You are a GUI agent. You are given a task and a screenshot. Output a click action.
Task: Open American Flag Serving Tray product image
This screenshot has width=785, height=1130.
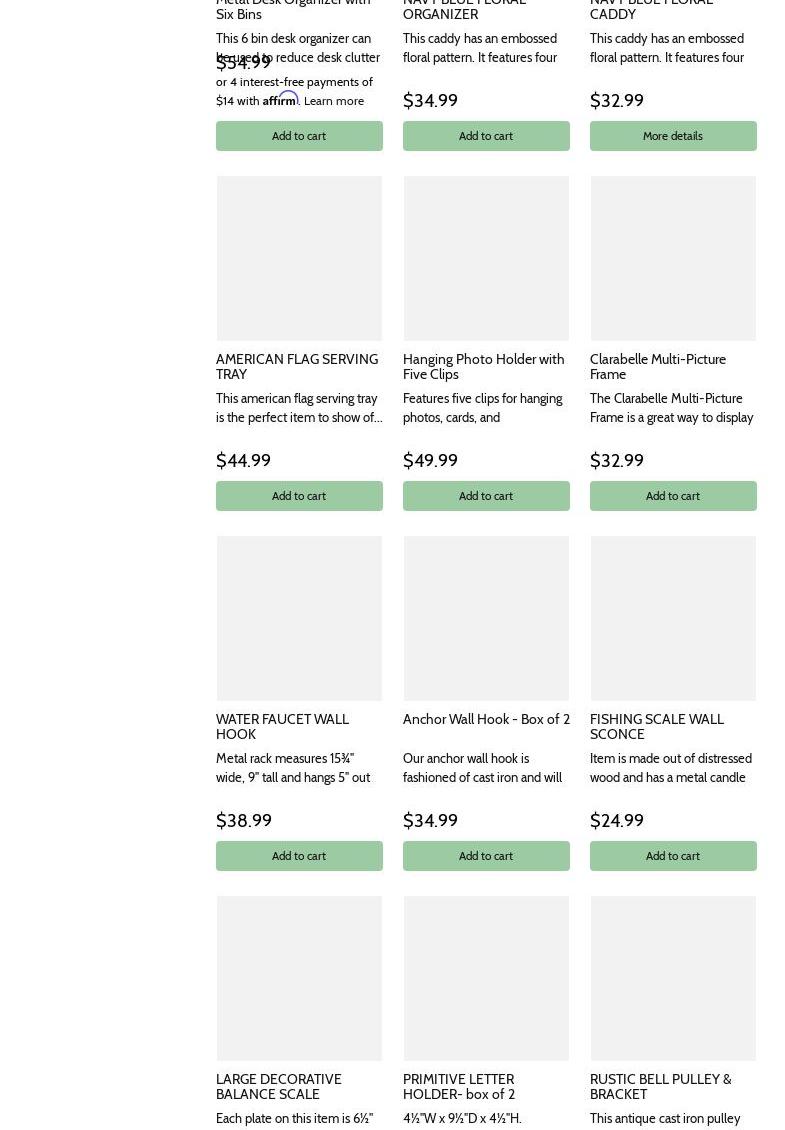299,258
